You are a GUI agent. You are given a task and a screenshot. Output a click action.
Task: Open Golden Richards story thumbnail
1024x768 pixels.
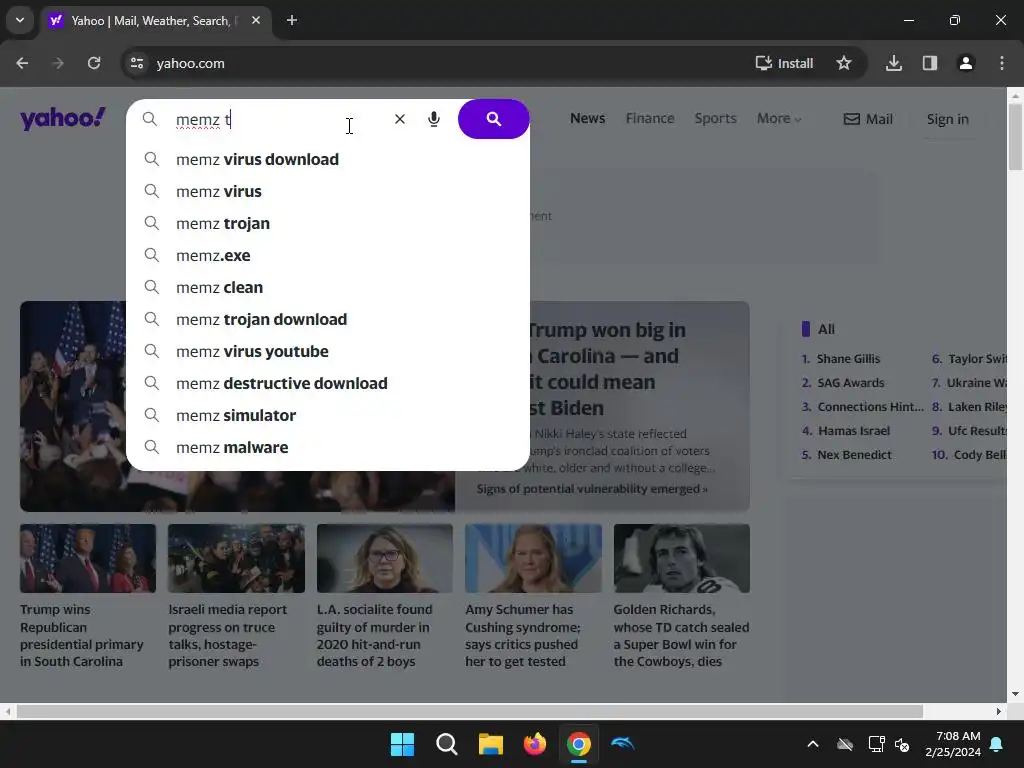point(681,558)
